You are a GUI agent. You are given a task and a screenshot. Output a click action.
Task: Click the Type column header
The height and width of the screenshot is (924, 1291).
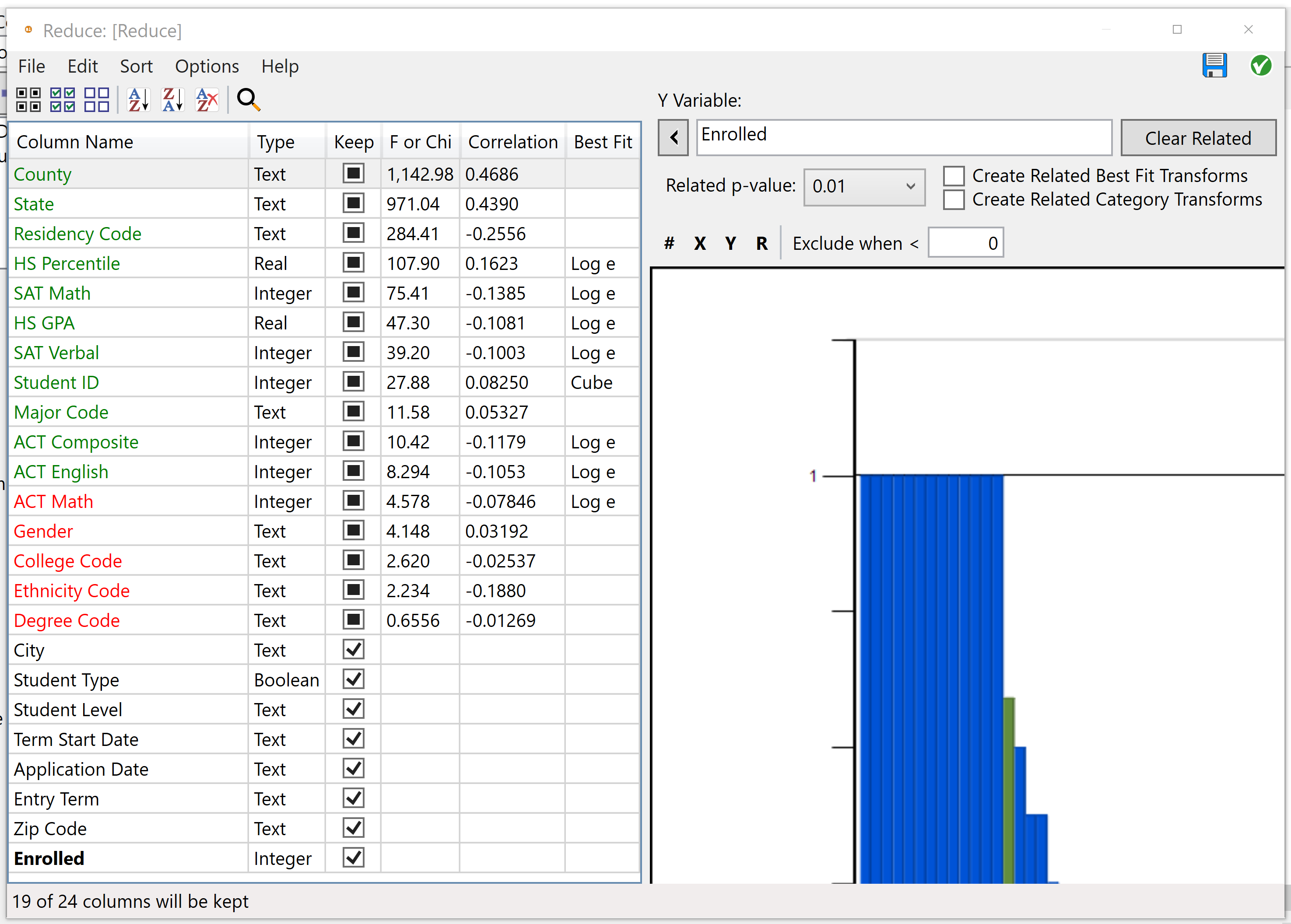click(x=287, y=142)
